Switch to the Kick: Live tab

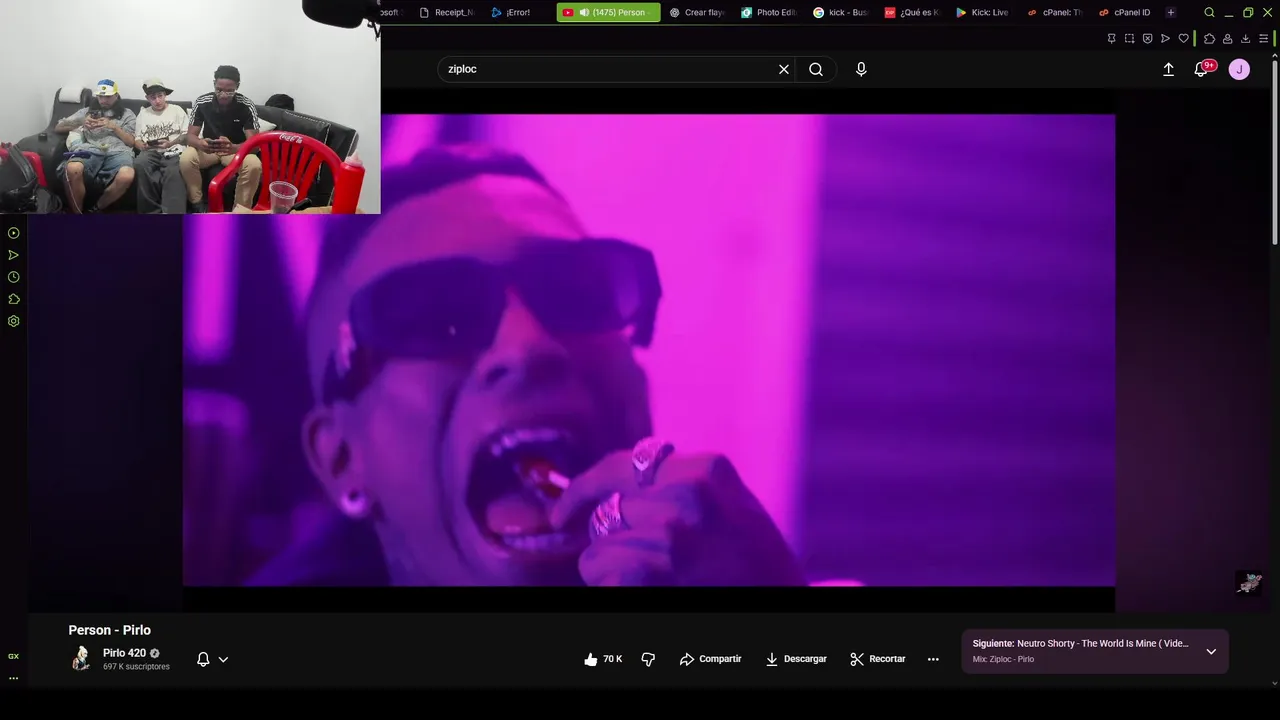pos(983,12)
